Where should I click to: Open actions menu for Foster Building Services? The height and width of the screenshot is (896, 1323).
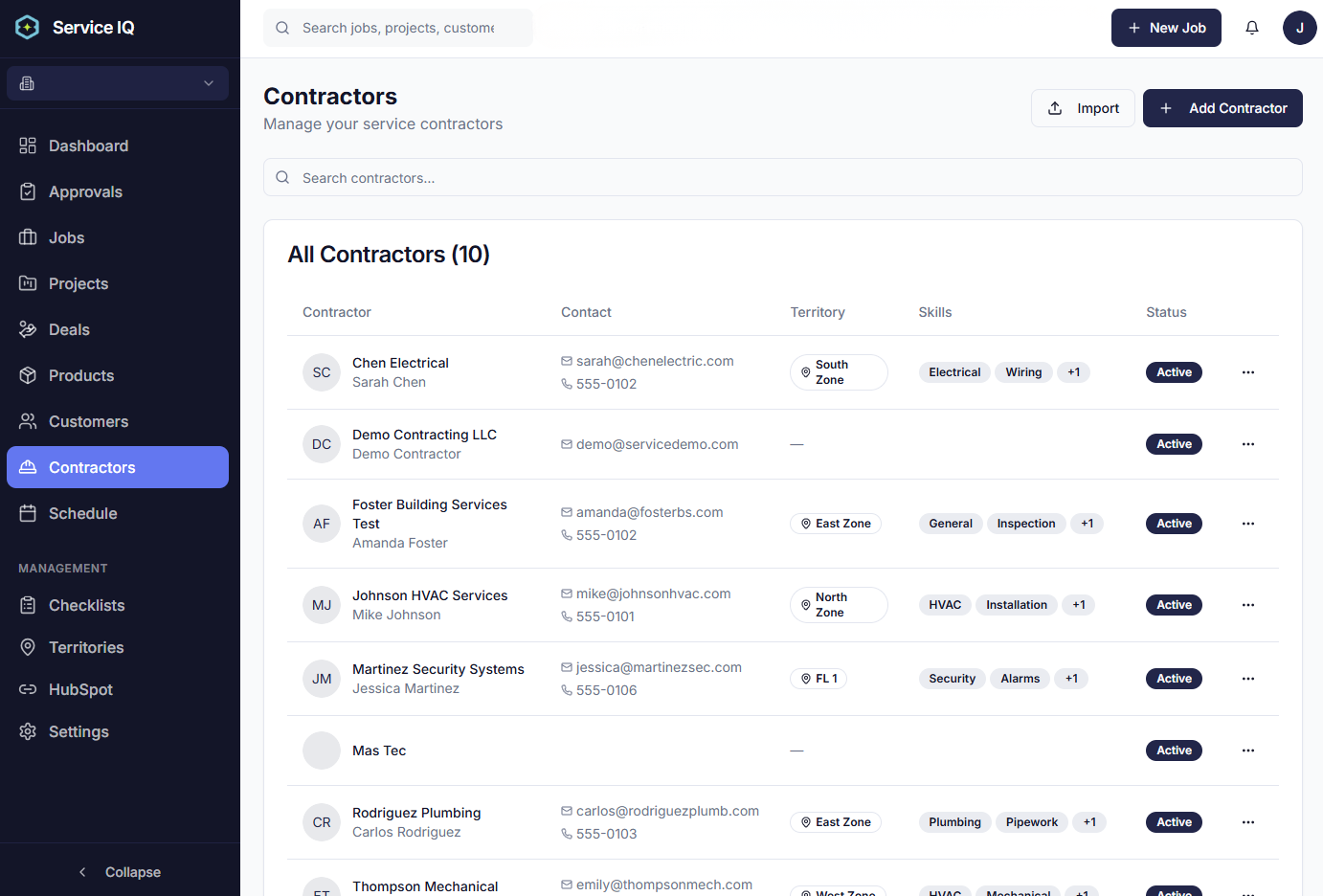click(x=1248, y=524)
